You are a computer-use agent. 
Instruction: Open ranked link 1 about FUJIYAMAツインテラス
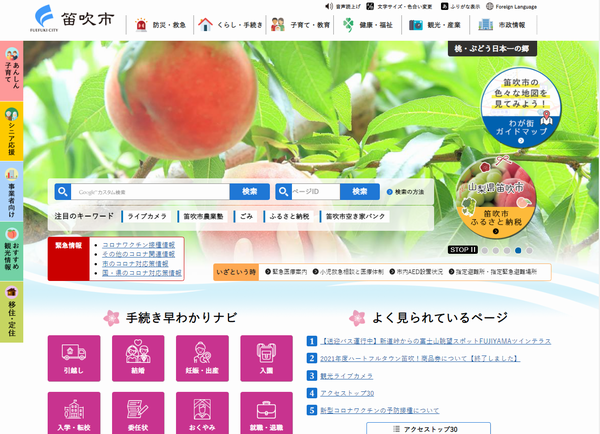(x=435, y=341)
